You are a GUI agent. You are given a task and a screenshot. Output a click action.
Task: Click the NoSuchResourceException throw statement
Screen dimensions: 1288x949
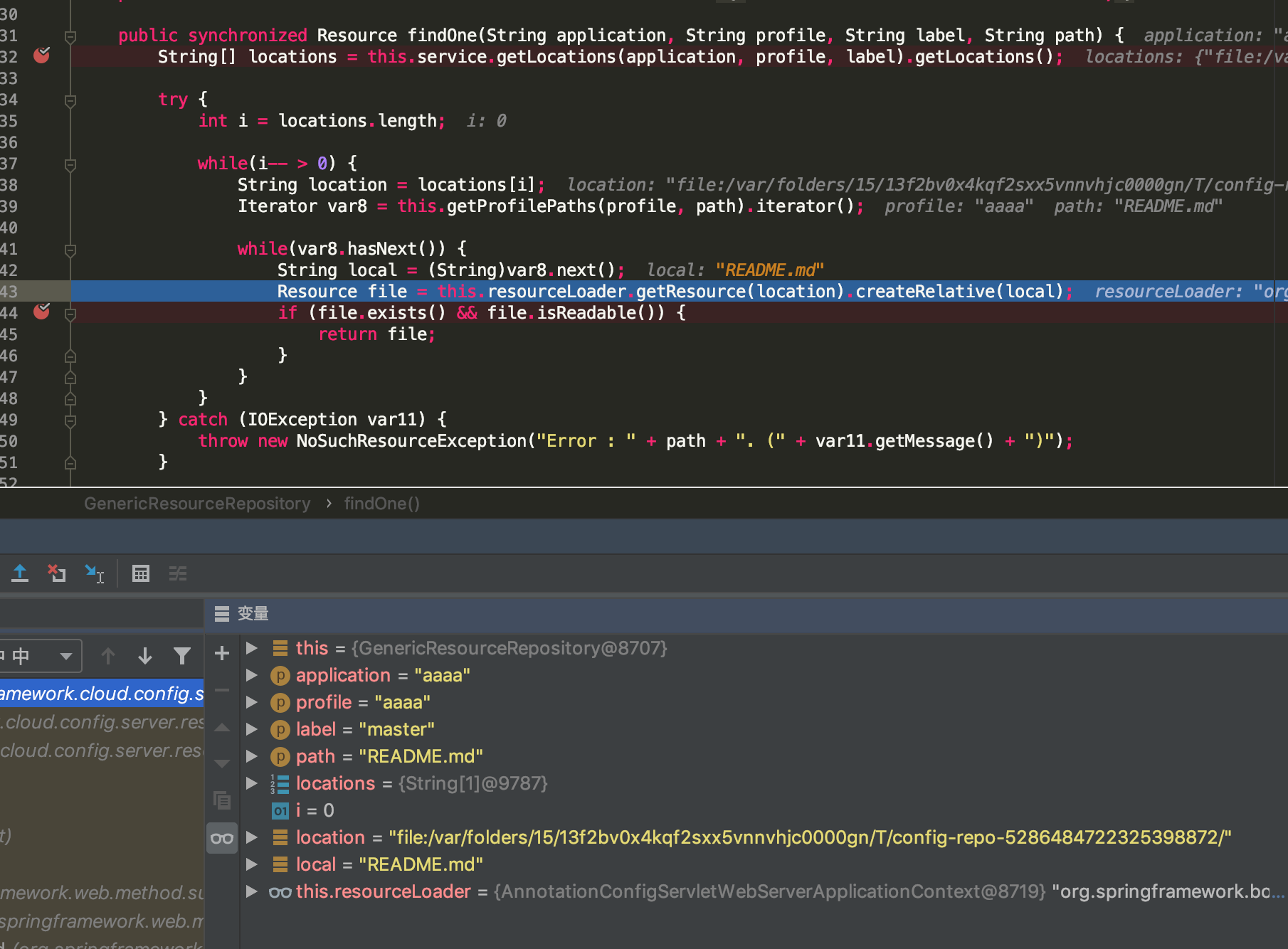(x=635, y=440)
